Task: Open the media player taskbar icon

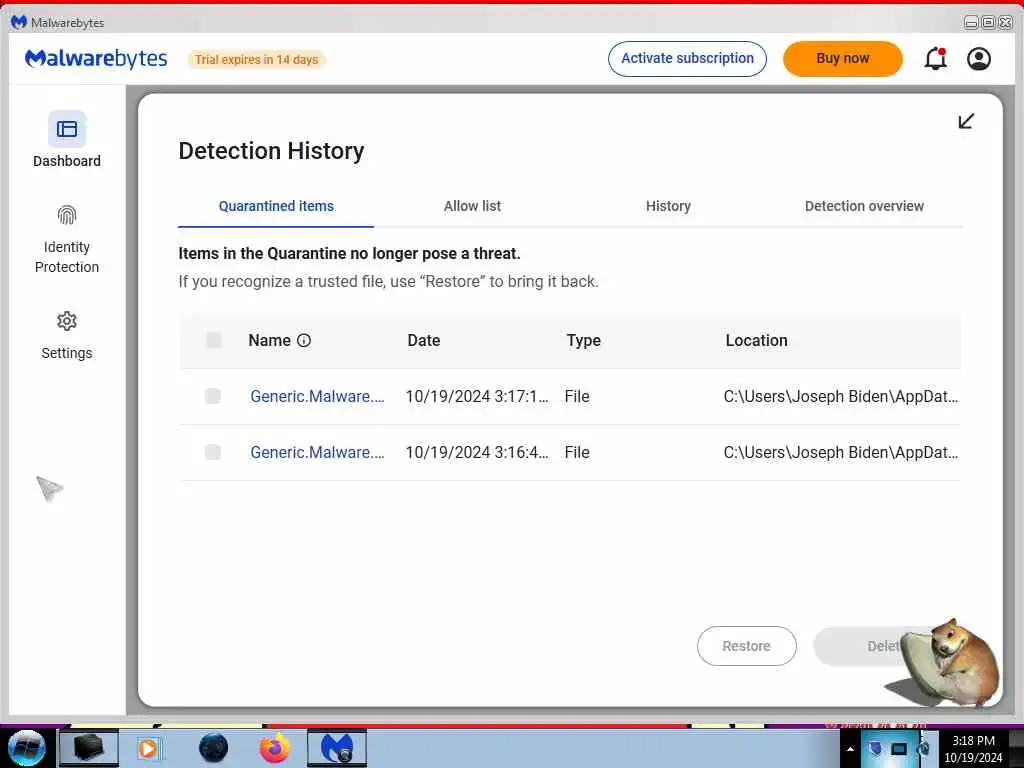Action: click(148, 748)
